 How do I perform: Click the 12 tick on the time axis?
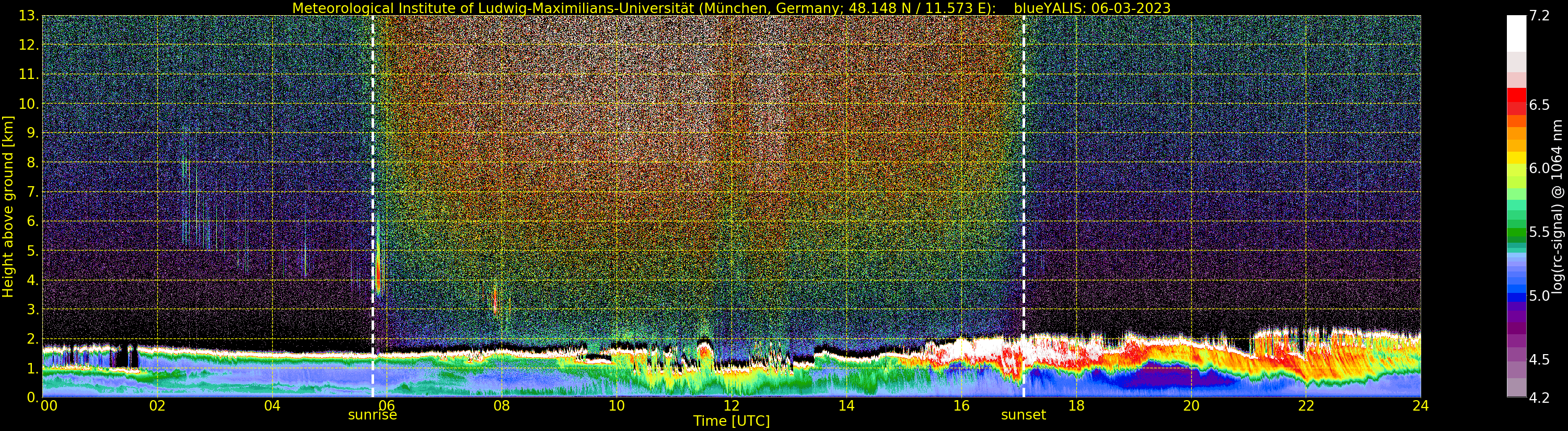click(x=731, y=406)
